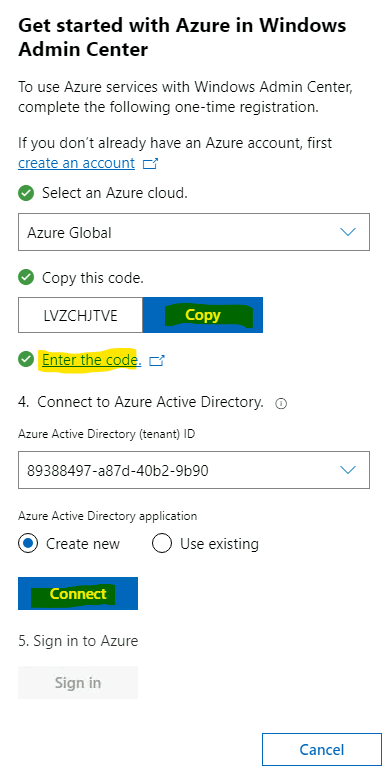Click green checkmark beside Enter the code
The width and height of the screenshot is (389, 772).
click(26, 360)
